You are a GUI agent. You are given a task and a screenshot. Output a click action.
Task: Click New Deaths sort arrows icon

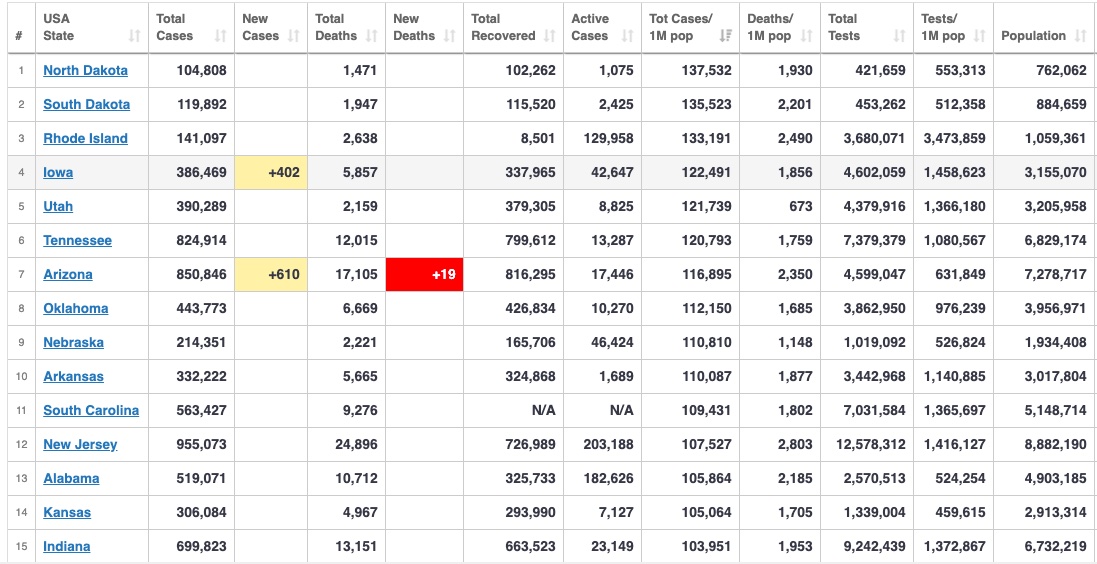click(450, 36)
